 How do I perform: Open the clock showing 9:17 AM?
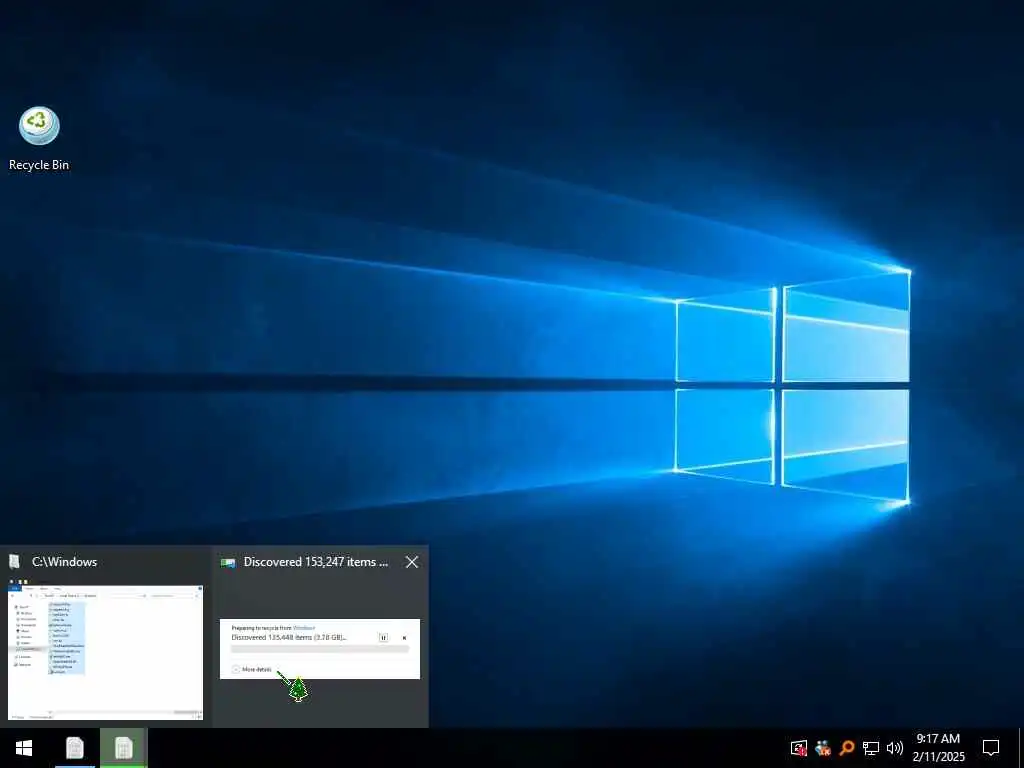(x=938, y=748)
